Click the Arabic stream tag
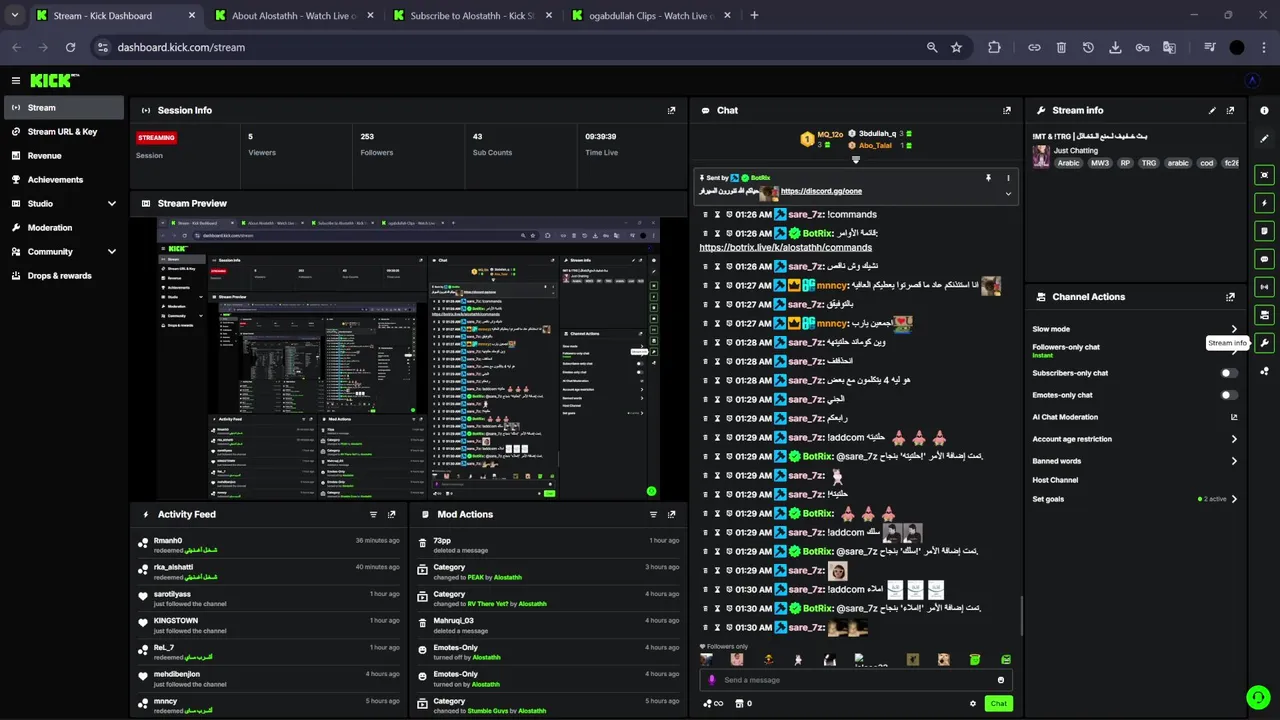 (1069, 163)
